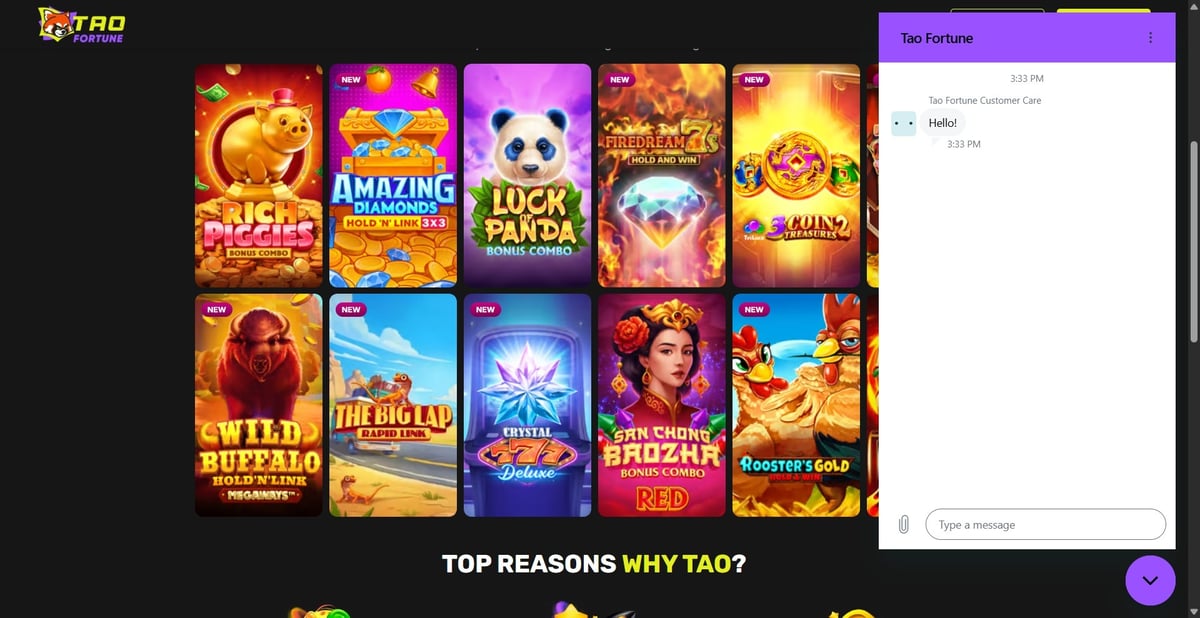This screenshot has height=618, width=1200.
Task: Focus the Type a message field
Action: (x=1045, y=524)
